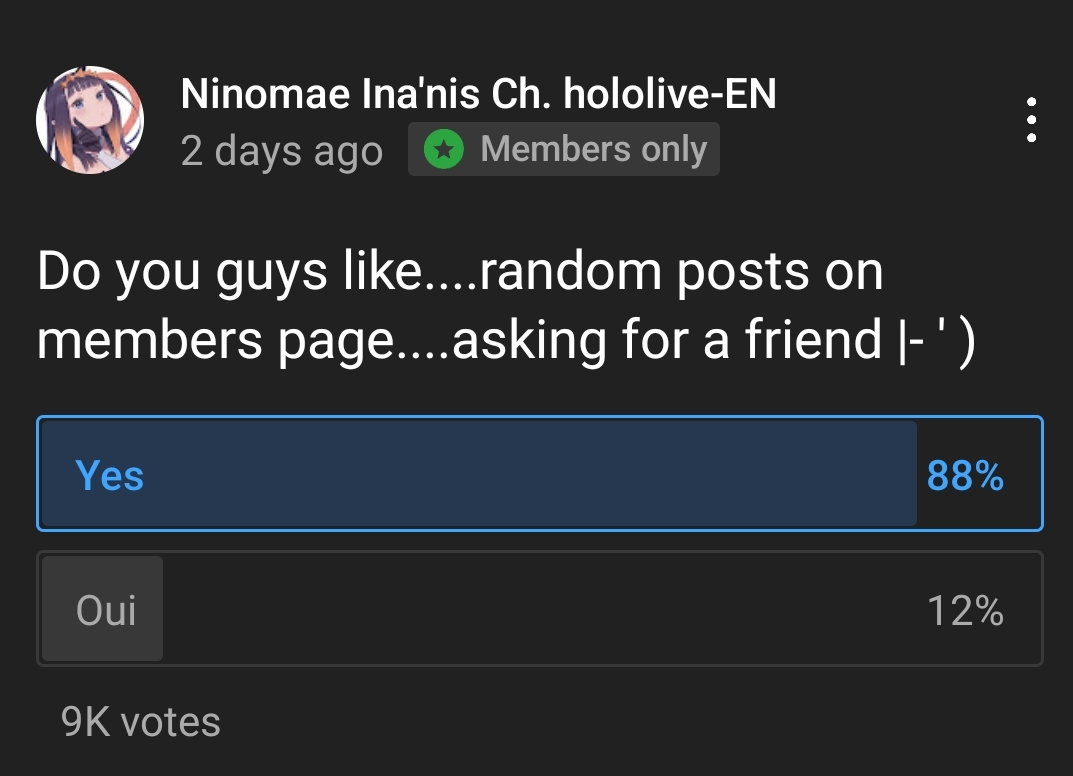The image size is (1073, 776).
Task: Click the green members-only star icon
Action: 443,149
